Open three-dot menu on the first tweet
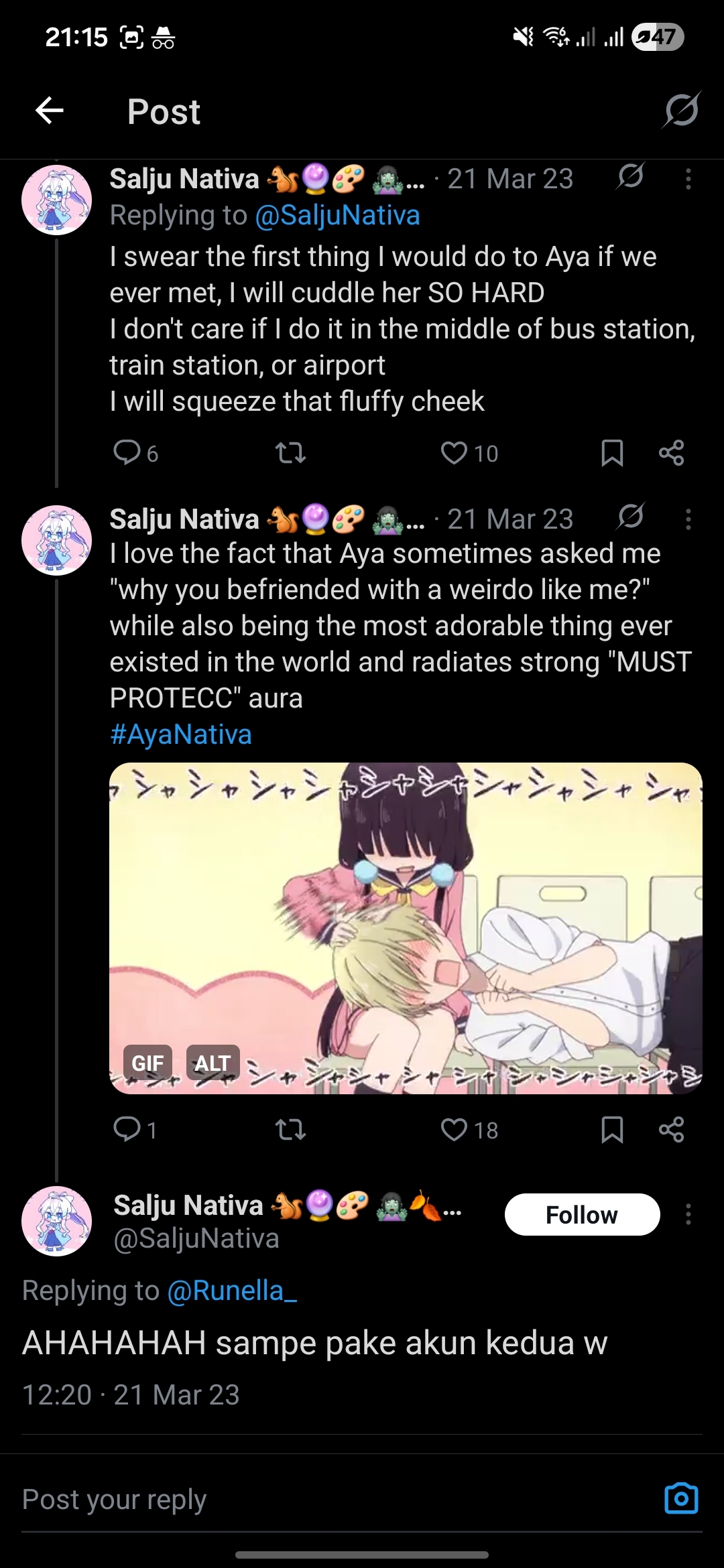 688,180
